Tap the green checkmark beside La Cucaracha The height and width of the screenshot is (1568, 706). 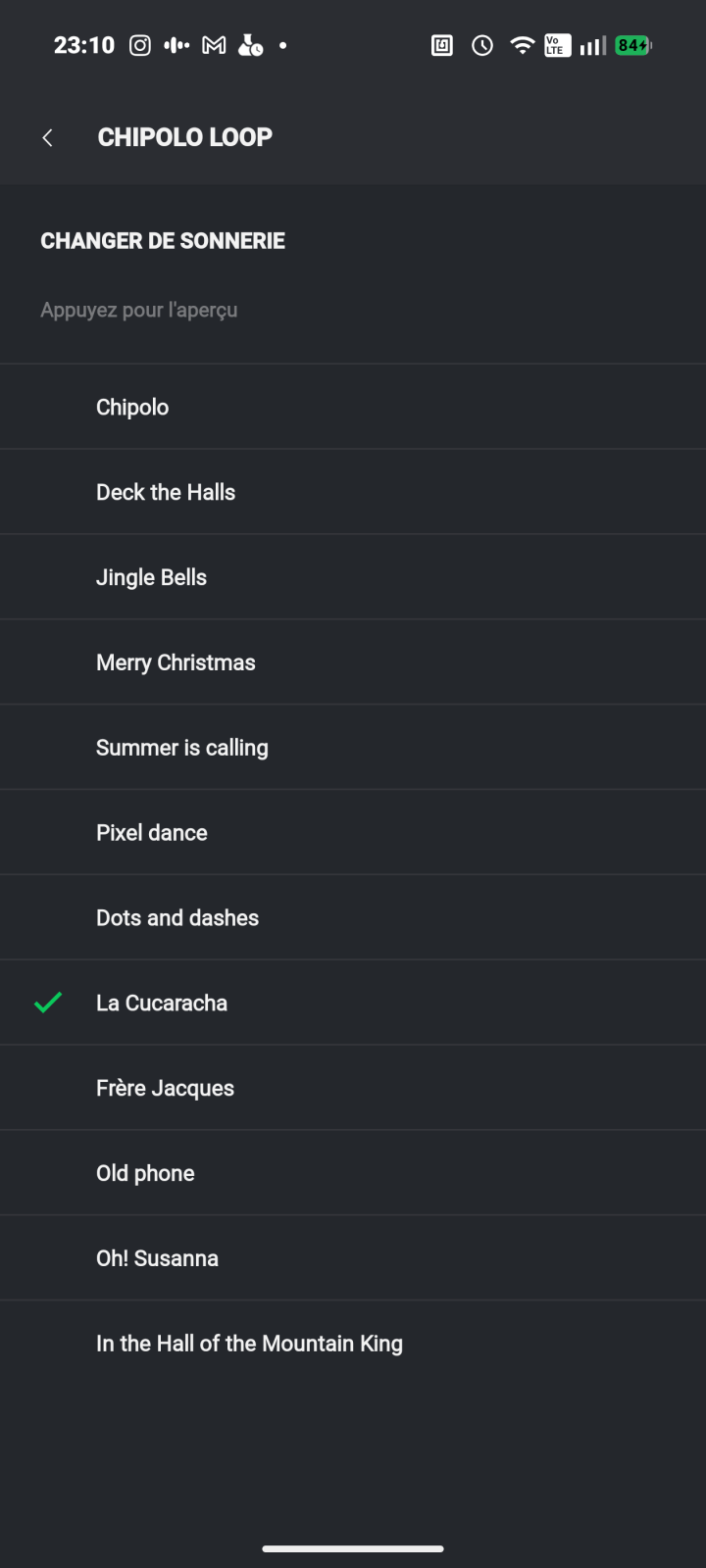coord(48,1003)
